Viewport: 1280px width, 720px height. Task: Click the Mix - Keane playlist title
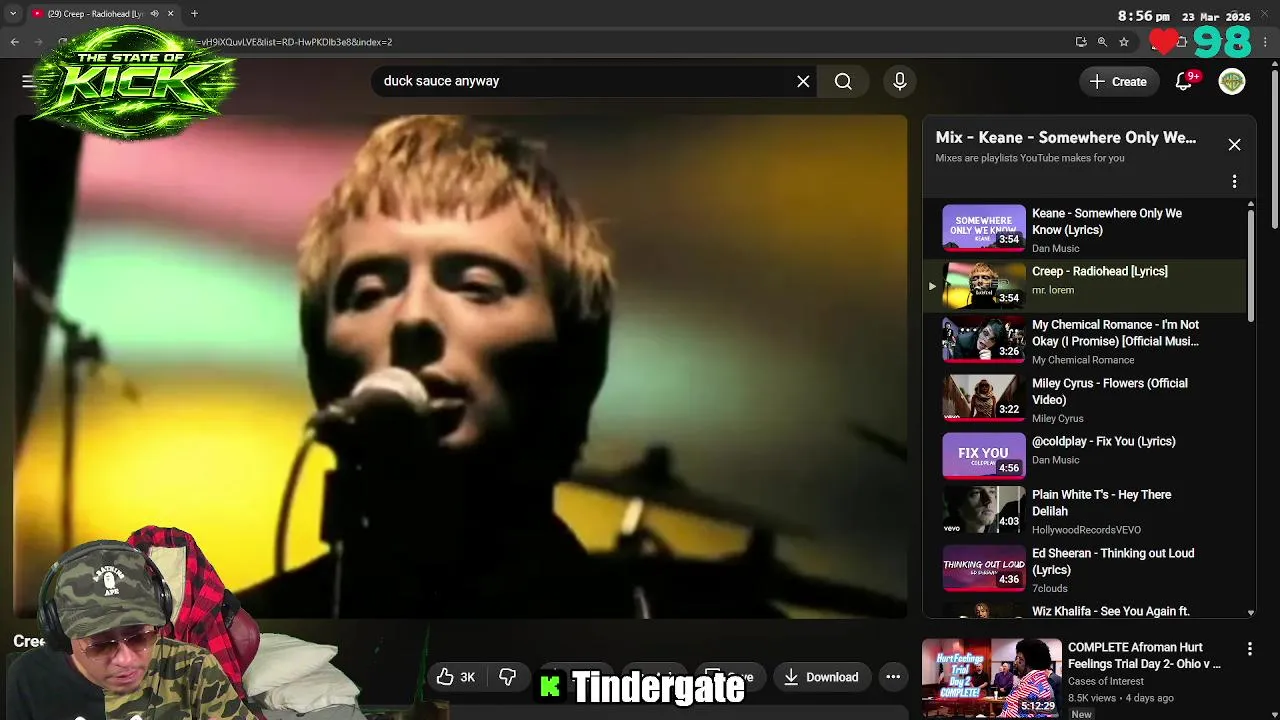(1066, 138)
